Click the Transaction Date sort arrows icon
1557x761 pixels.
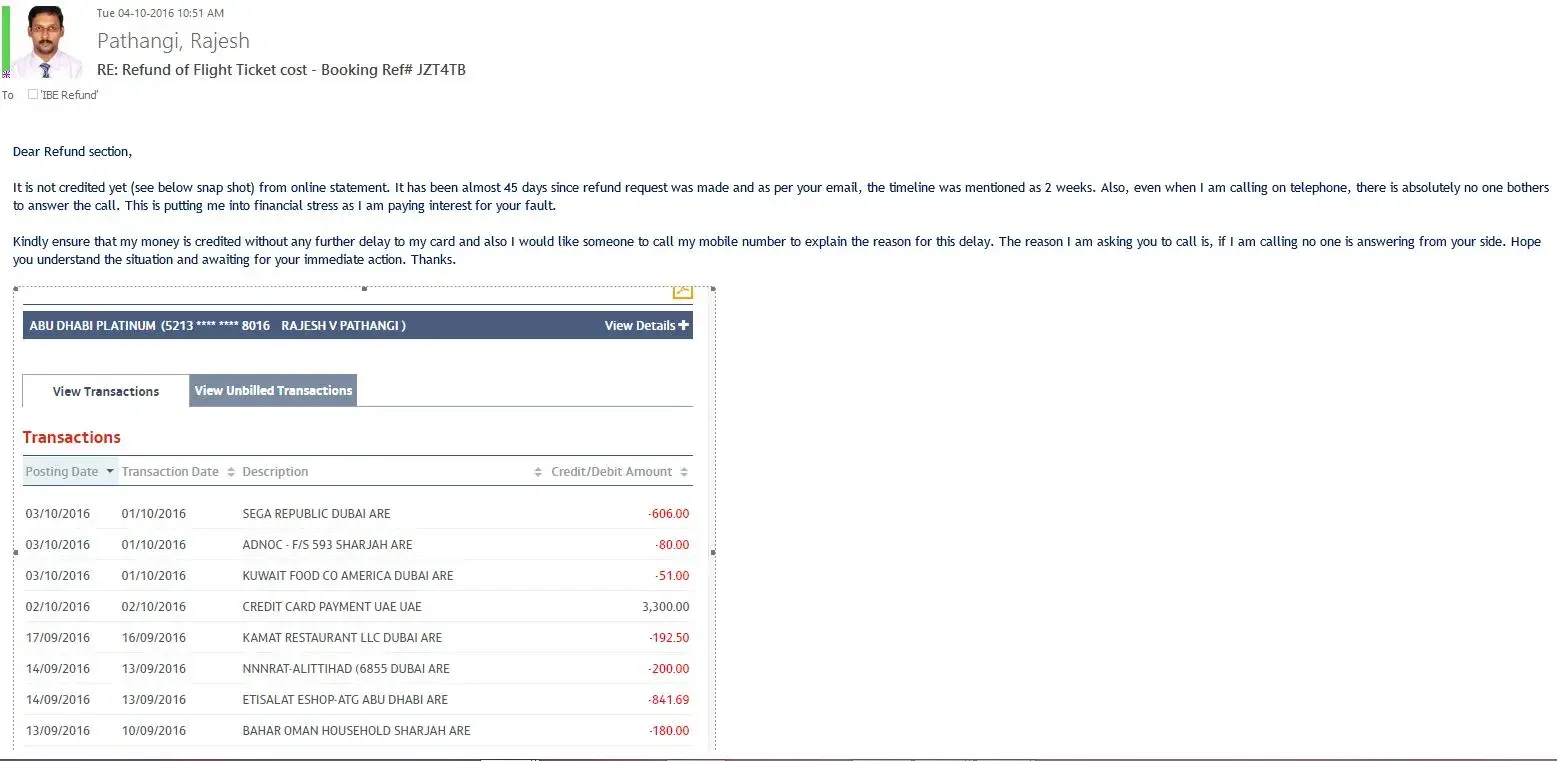231,472
